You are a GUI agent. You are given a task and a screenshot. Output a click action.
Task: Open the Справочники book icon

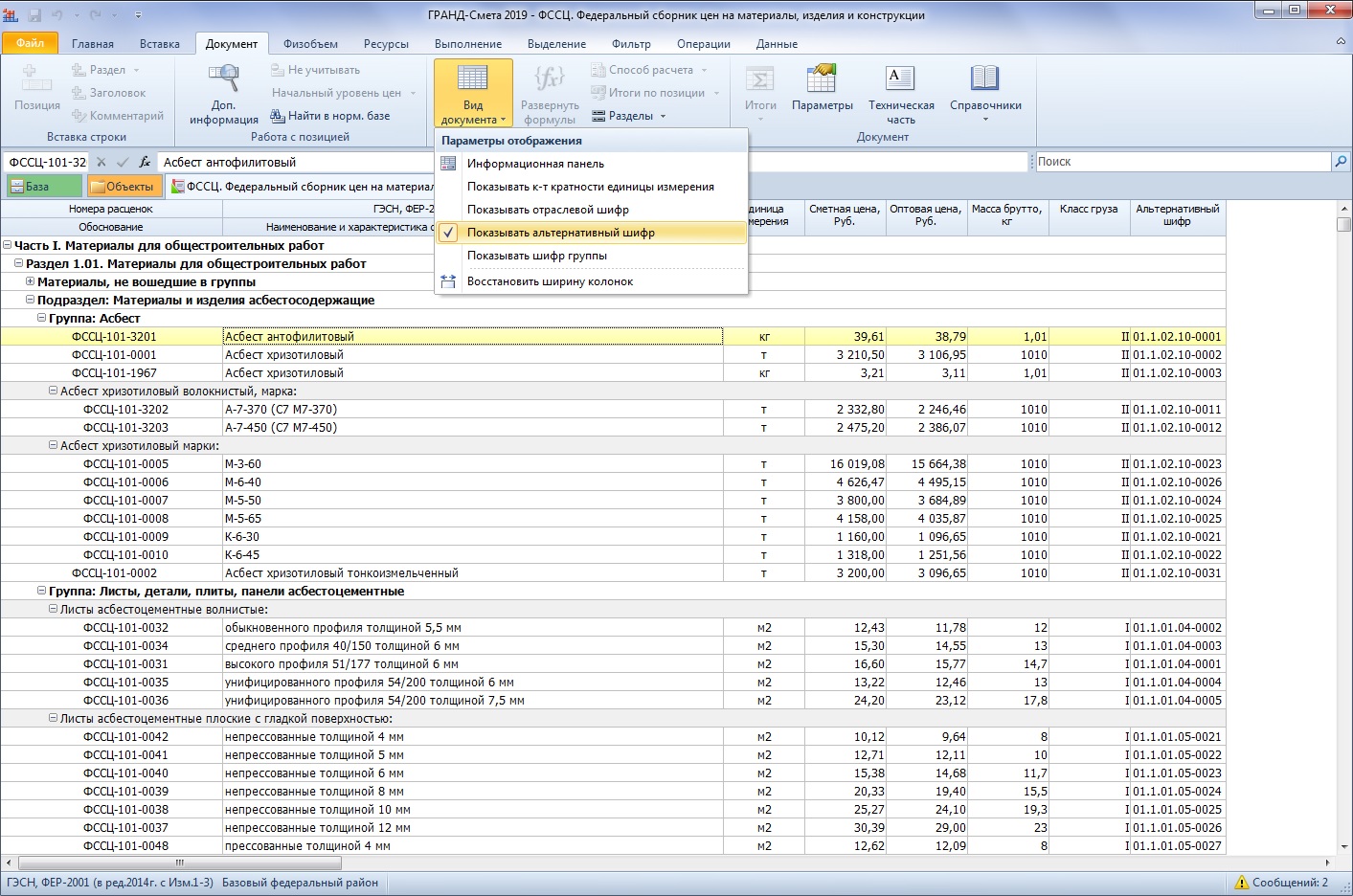[984, 79]
